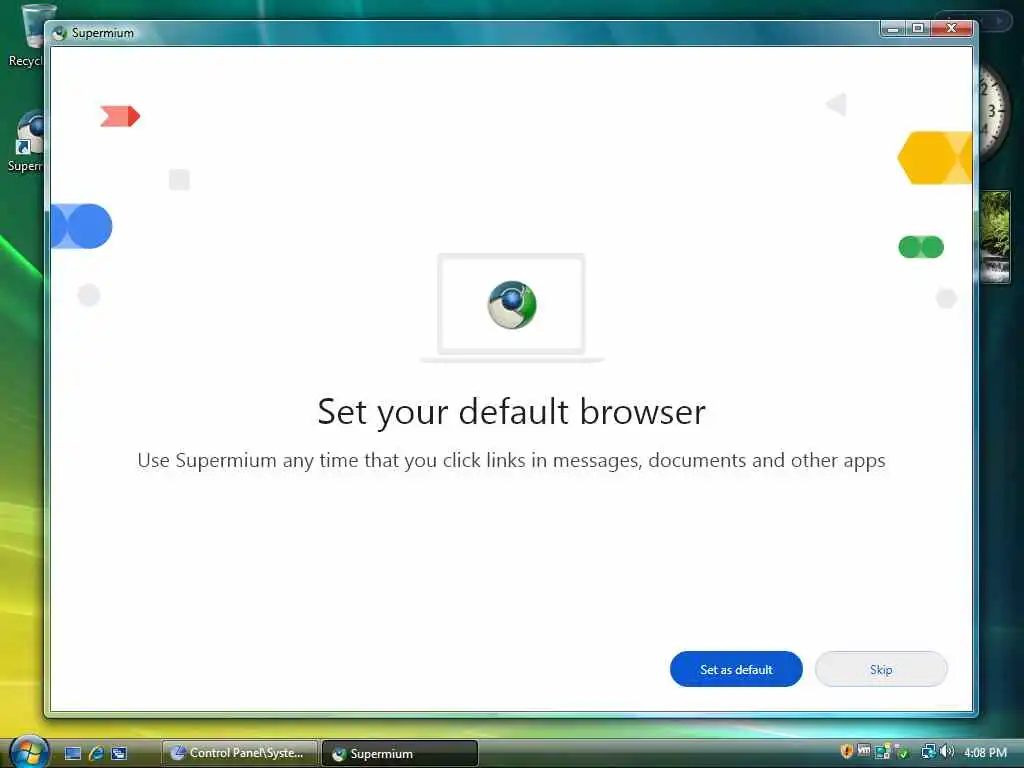This screenshot has width=1024, height=768.
Task: Click the tray icon right of the VMware icon
Action: point(882,752)
